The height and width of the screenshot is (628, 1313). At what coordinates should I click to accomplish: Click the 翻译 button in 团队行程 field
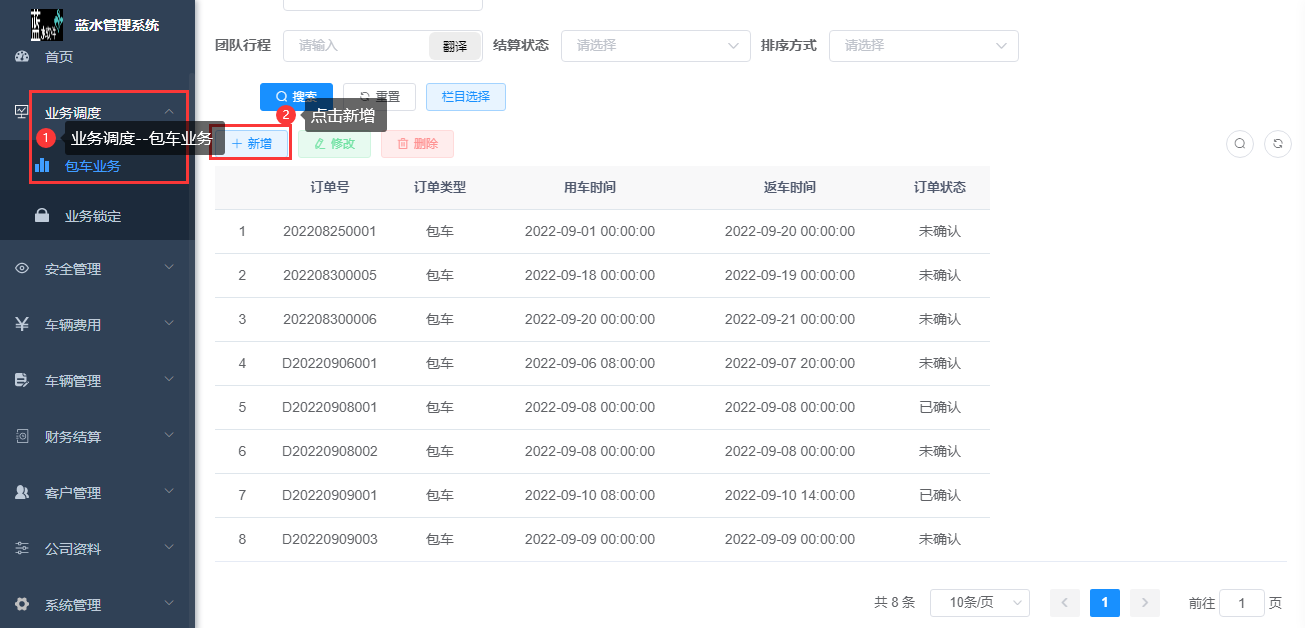[455, 46]
